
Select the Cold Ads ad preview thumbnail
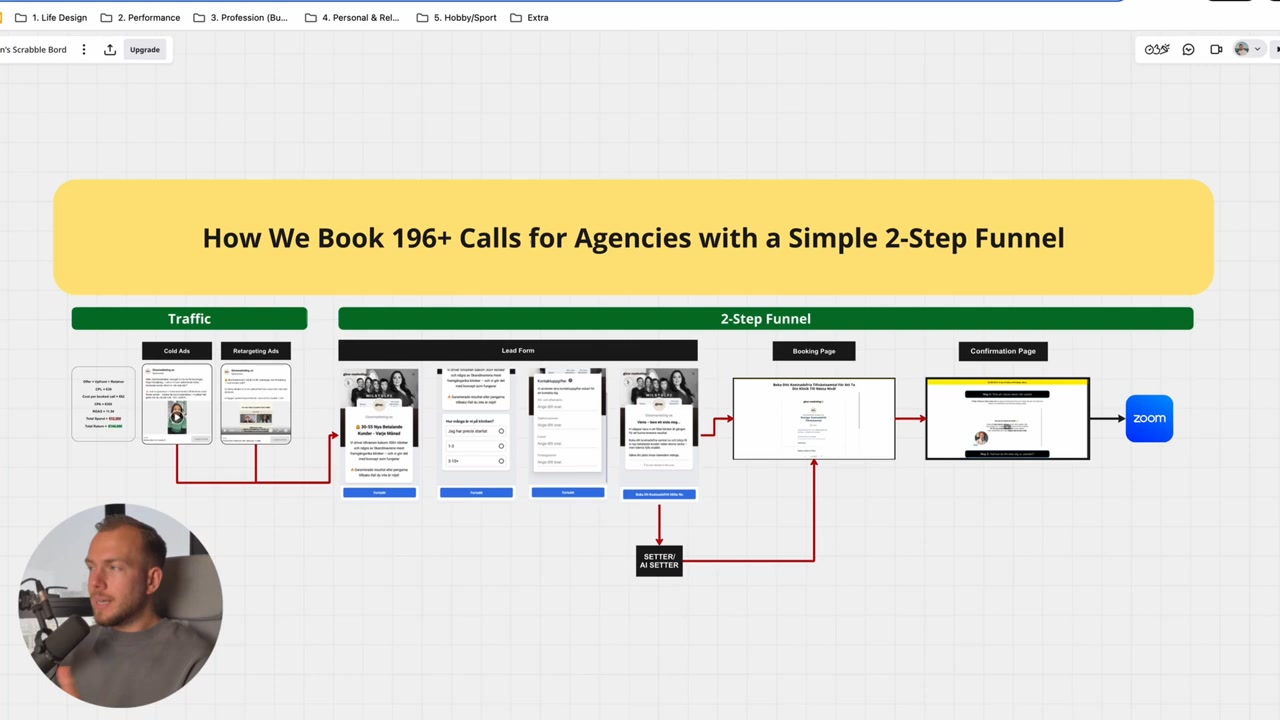(177, 404)
